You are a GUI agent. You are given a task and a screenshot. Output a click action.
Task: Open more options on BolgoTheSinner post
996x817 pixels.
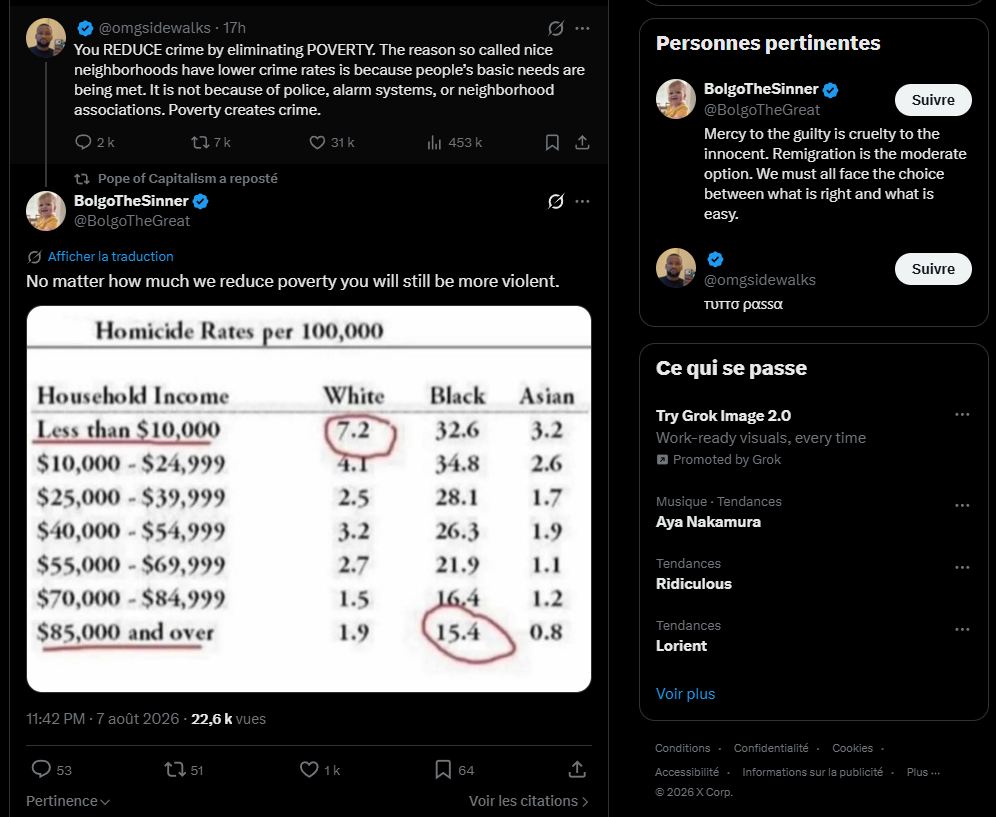tap(582, 201)
